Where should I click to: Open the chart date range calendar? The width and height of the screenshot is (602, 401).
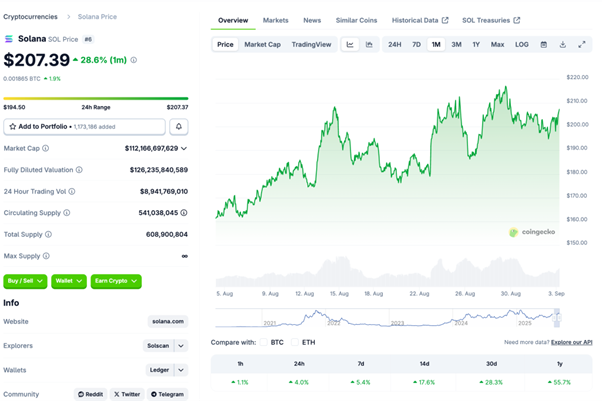pyautogui.click(x=544, y=45)
